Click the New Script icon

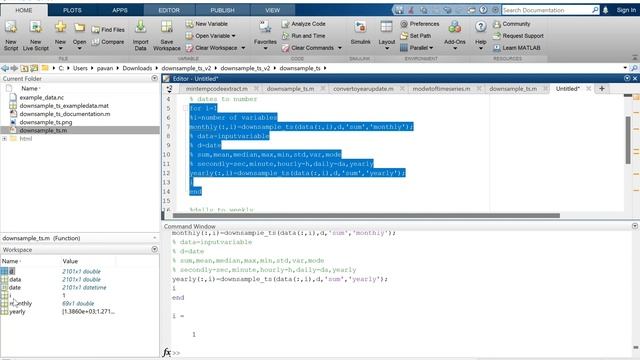[11, 28]
